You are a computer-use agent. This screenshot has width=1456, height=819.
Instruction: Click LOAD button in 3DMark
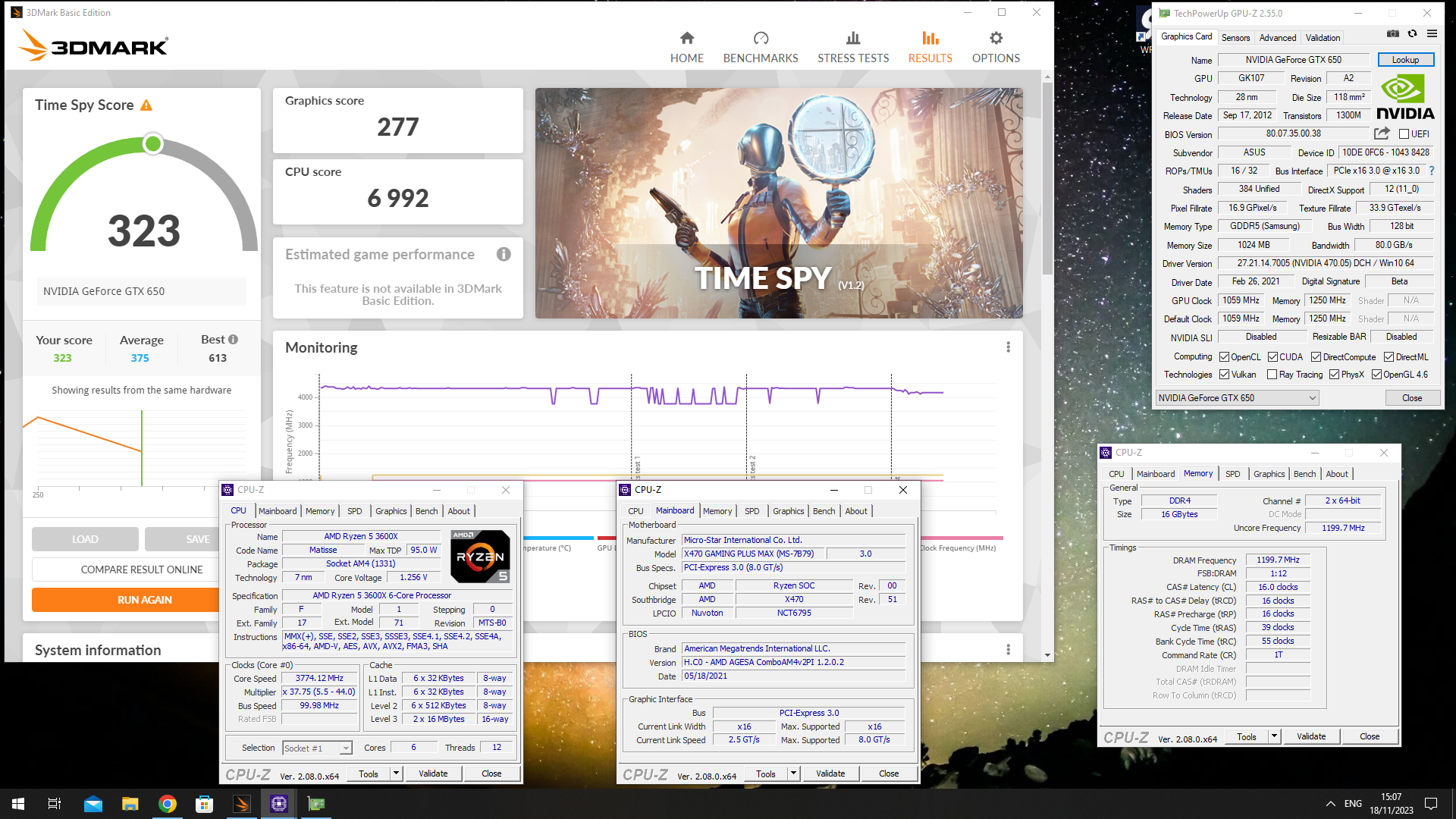(85, 539)
